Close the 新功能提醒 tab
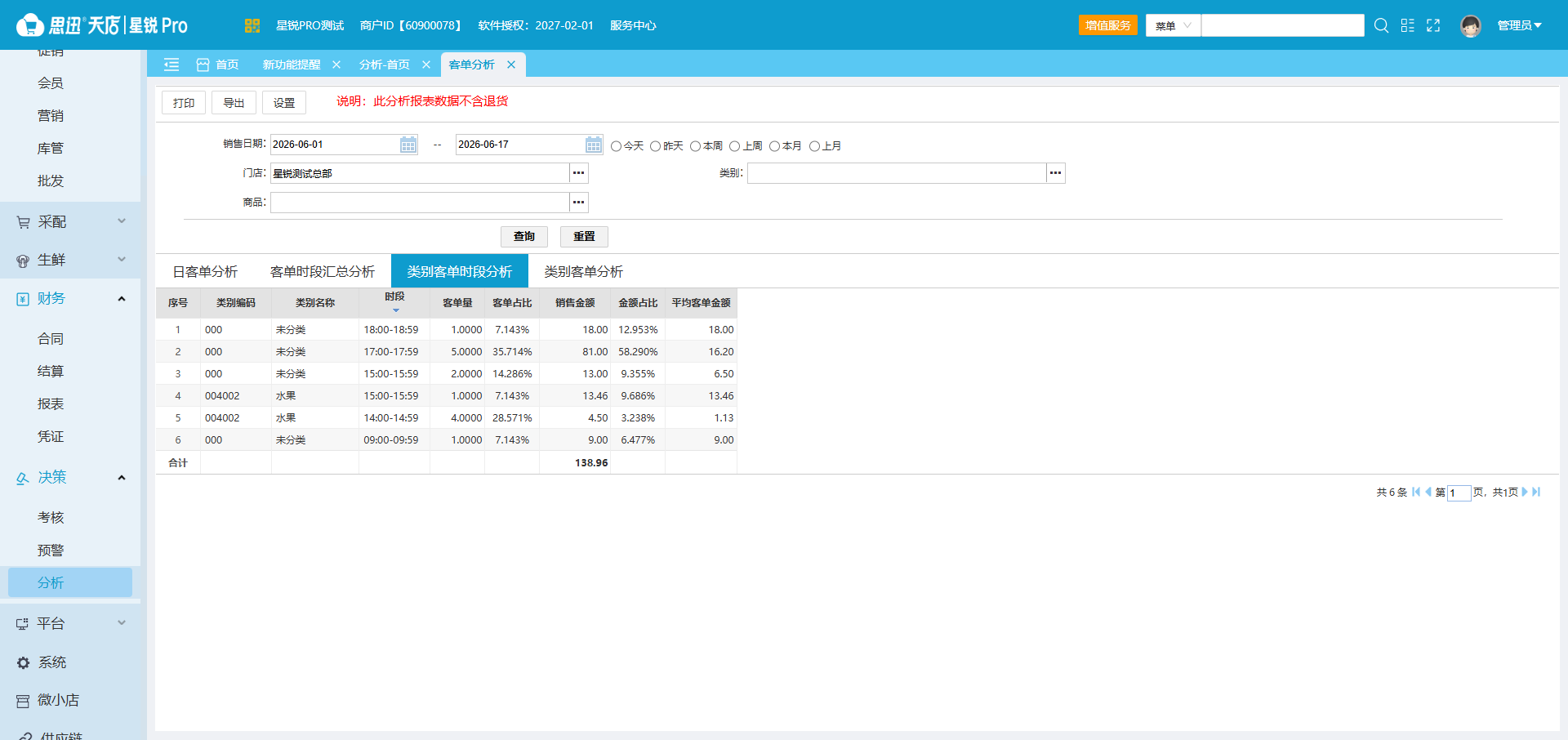 336,65
